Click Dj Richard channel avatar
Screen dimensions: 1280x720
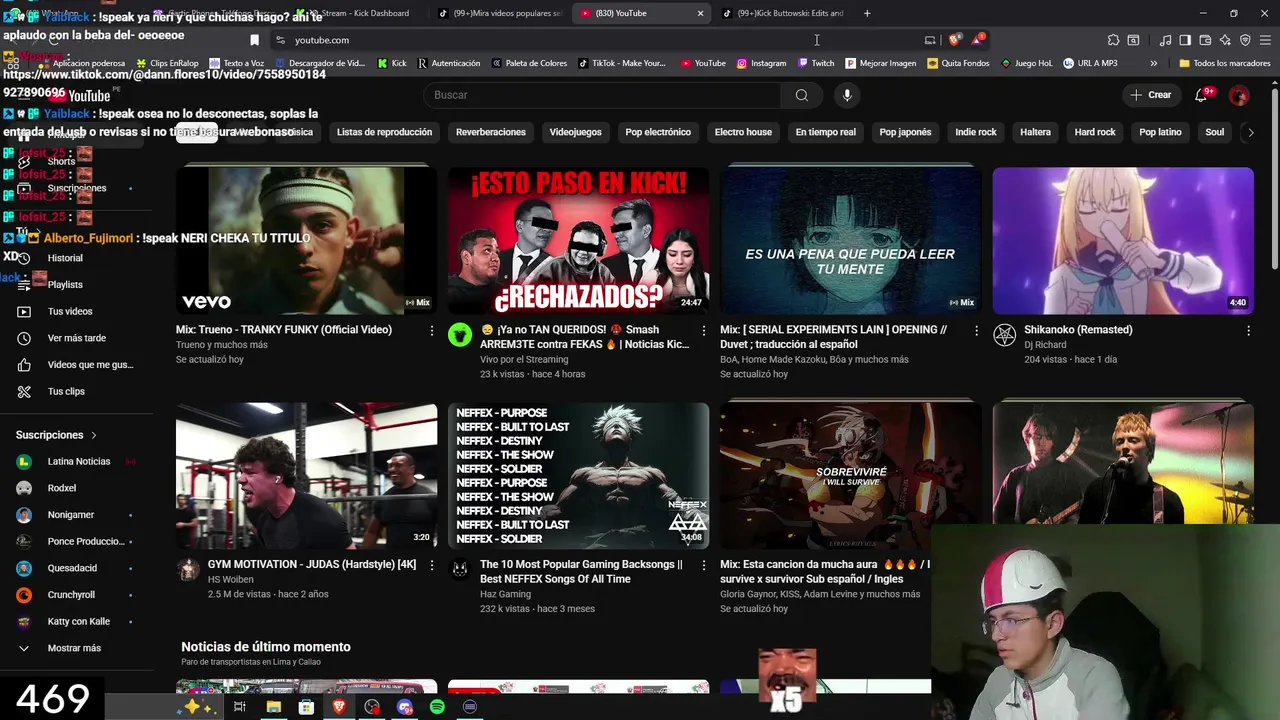[x=1004, y=335]
